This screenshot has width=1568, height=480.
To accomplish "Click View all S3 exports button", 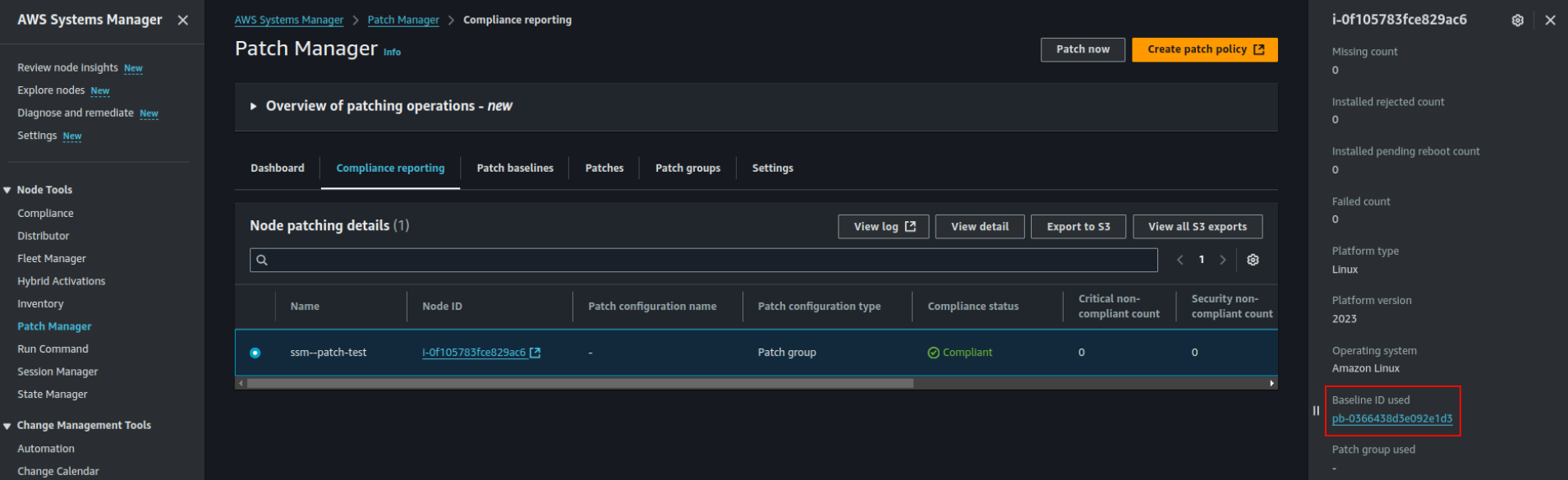I will click(1198, 227).
